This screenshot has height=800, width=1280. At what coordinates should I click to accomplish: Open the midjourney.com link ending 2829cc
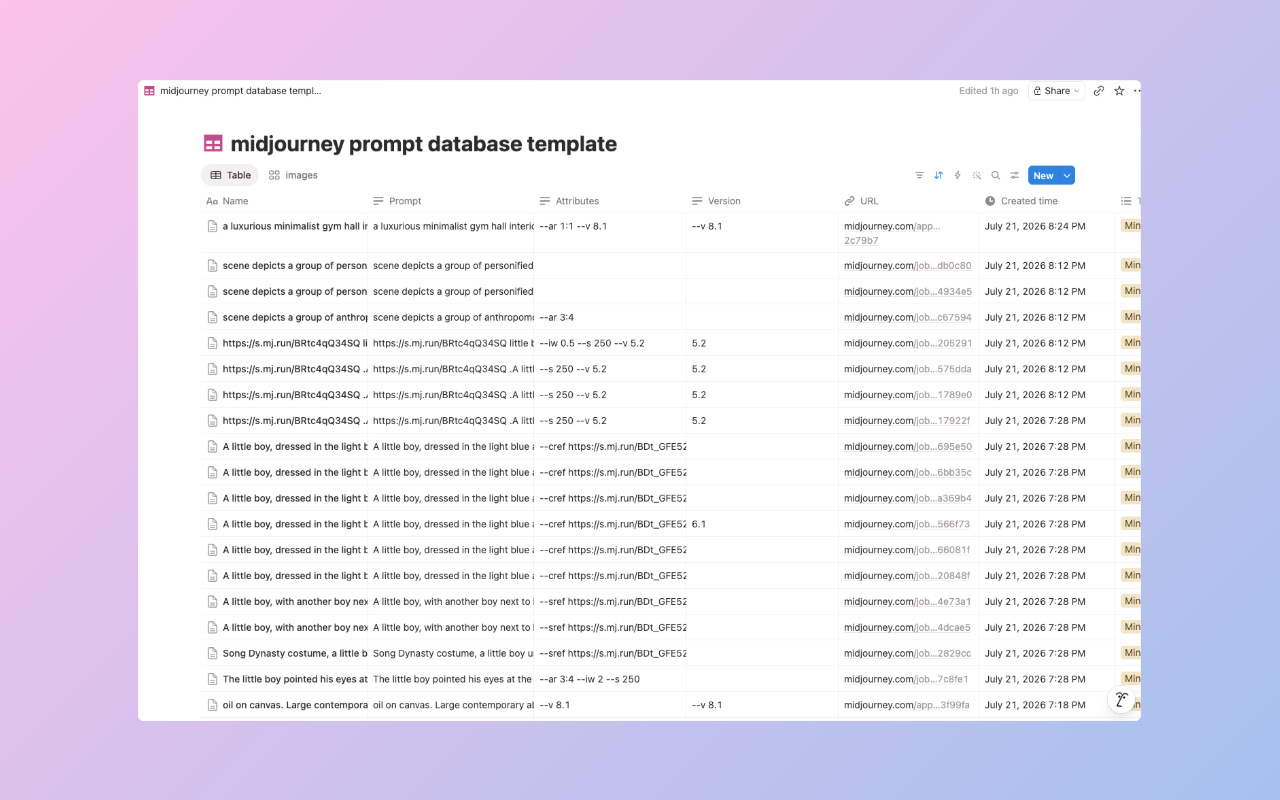pyautogui.click(x=907, y=654)
